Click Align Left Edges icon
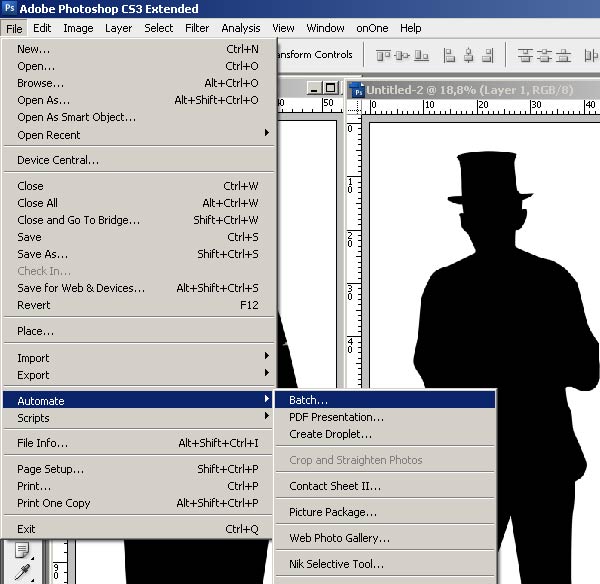This screenshot has width=600, height=584. pyautogui.click(x=449, y=55)
